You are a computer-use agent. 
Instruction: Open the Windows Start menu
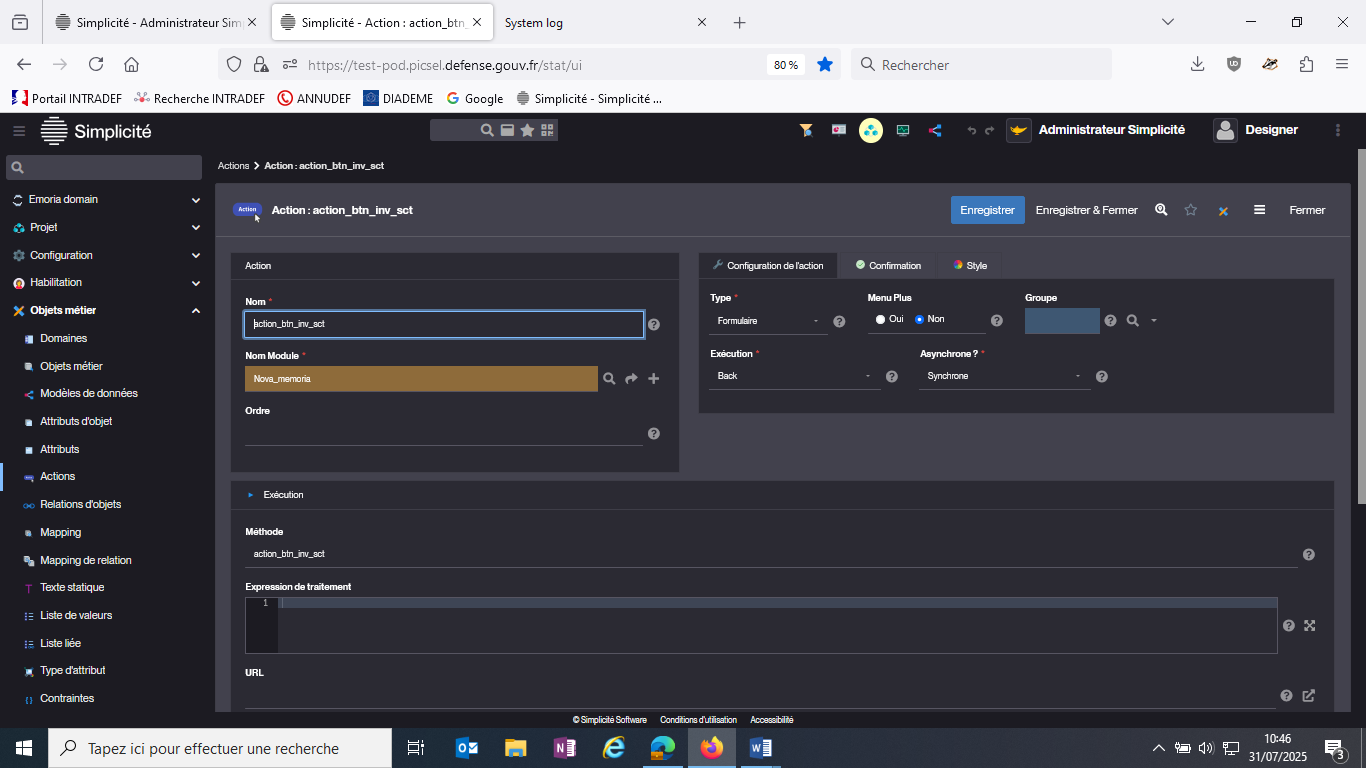point(23,748)
